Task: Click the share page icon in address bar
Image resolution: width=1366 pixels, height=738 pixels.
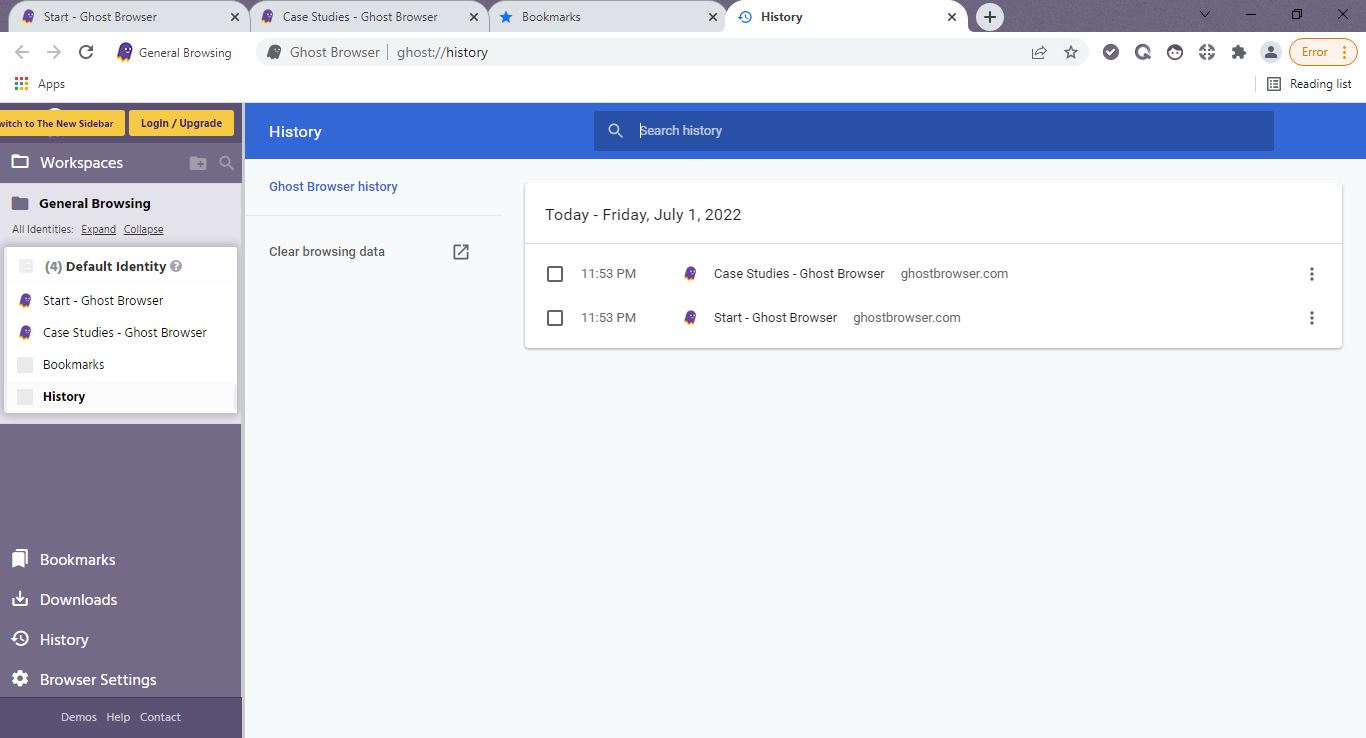Action: pos(1039,52)
